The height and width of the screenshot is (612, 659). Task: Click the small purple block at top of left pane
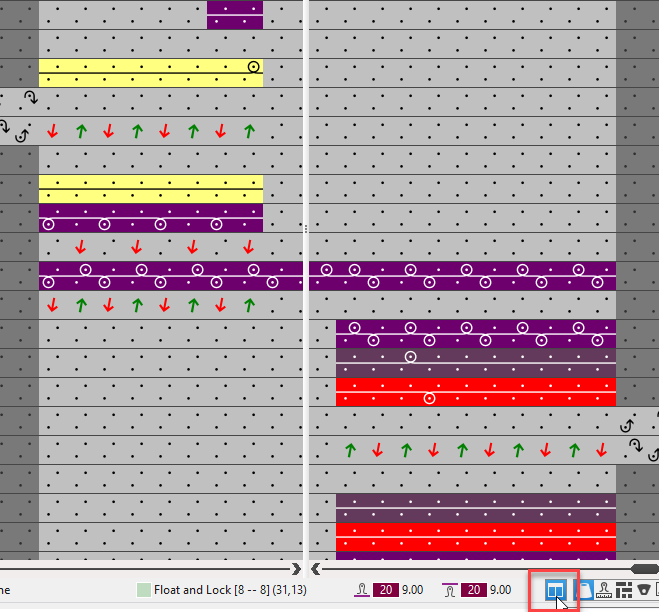coord(235,15)
